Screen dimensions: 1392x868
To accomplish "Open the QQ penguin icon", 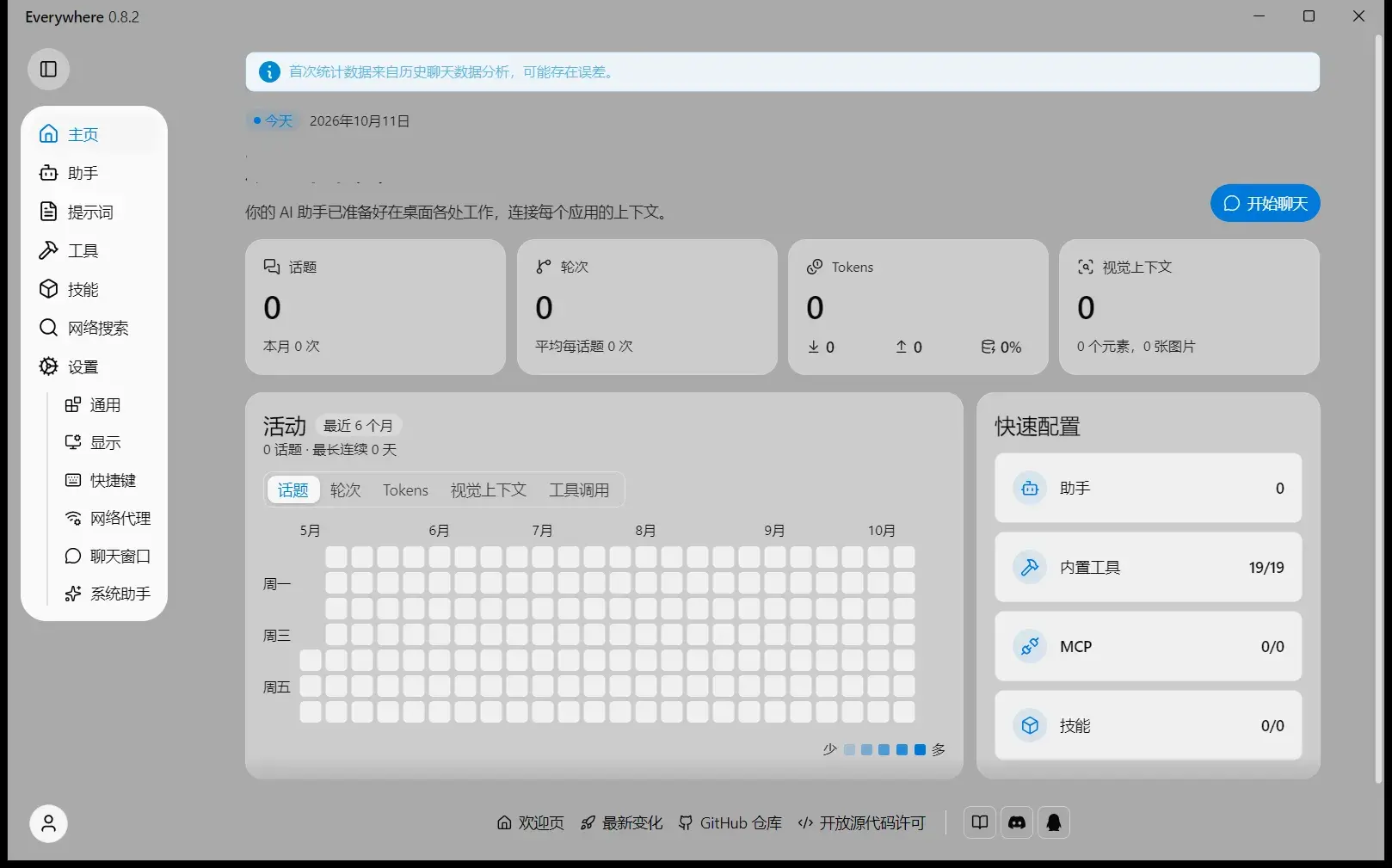I will coord(1054,822).
